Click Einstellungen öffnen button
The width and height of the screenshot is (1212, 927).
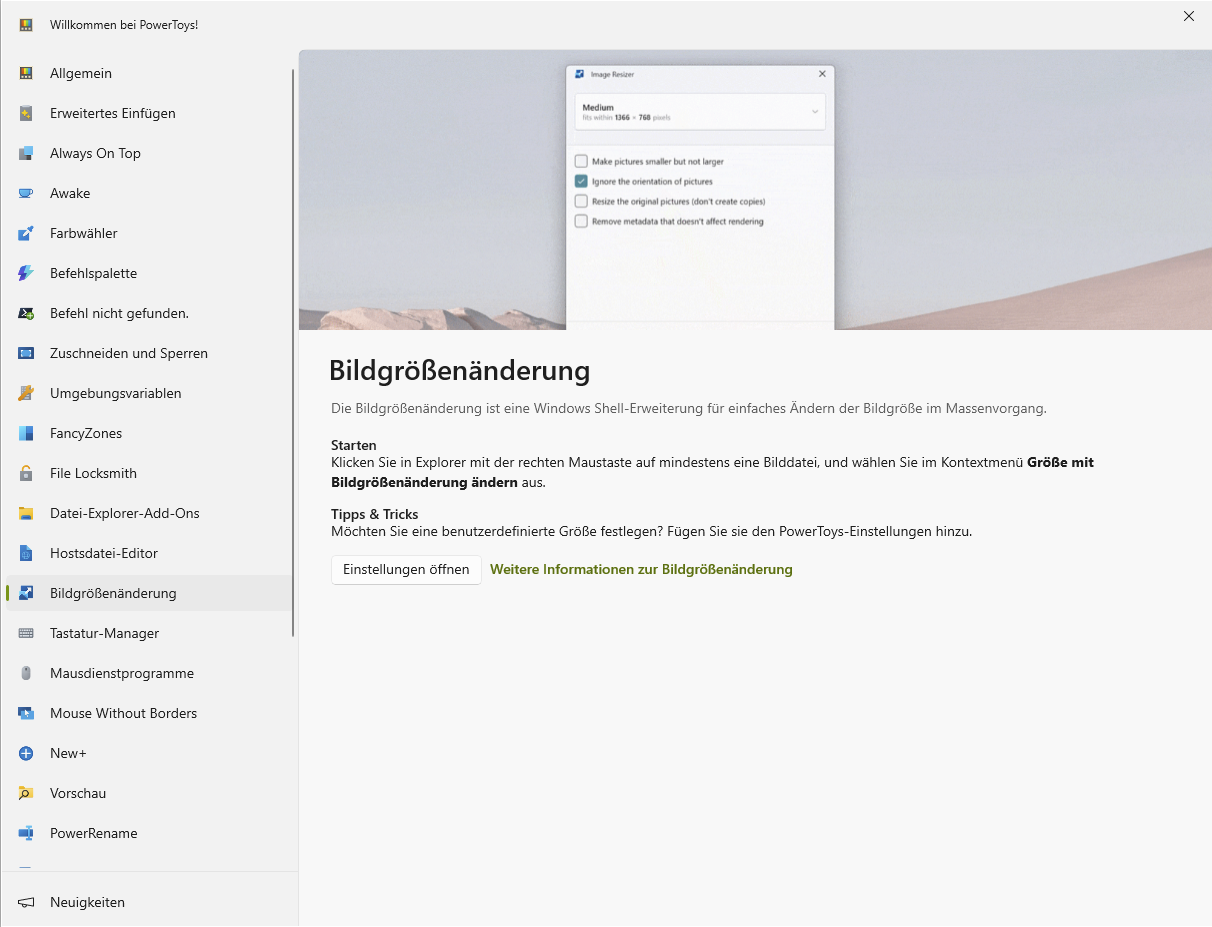[406, 570]
